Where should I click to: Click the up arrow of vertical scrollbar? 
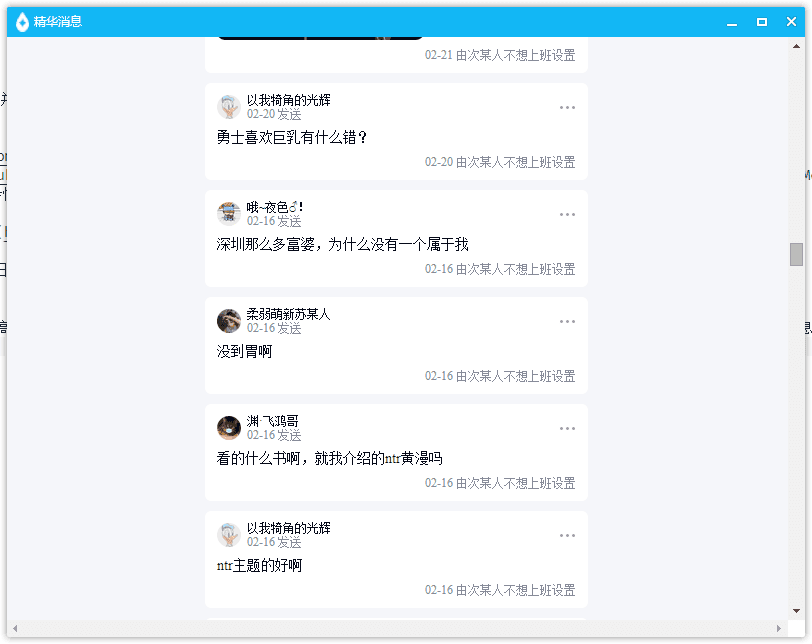point(796,46)
